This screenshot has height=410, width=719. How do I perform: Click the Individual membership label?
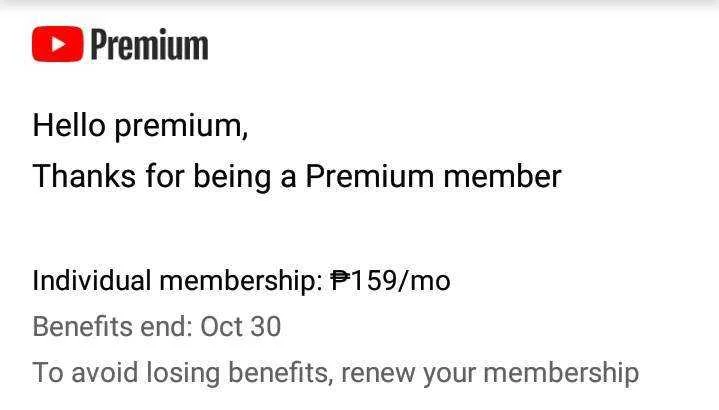[177, 280]
